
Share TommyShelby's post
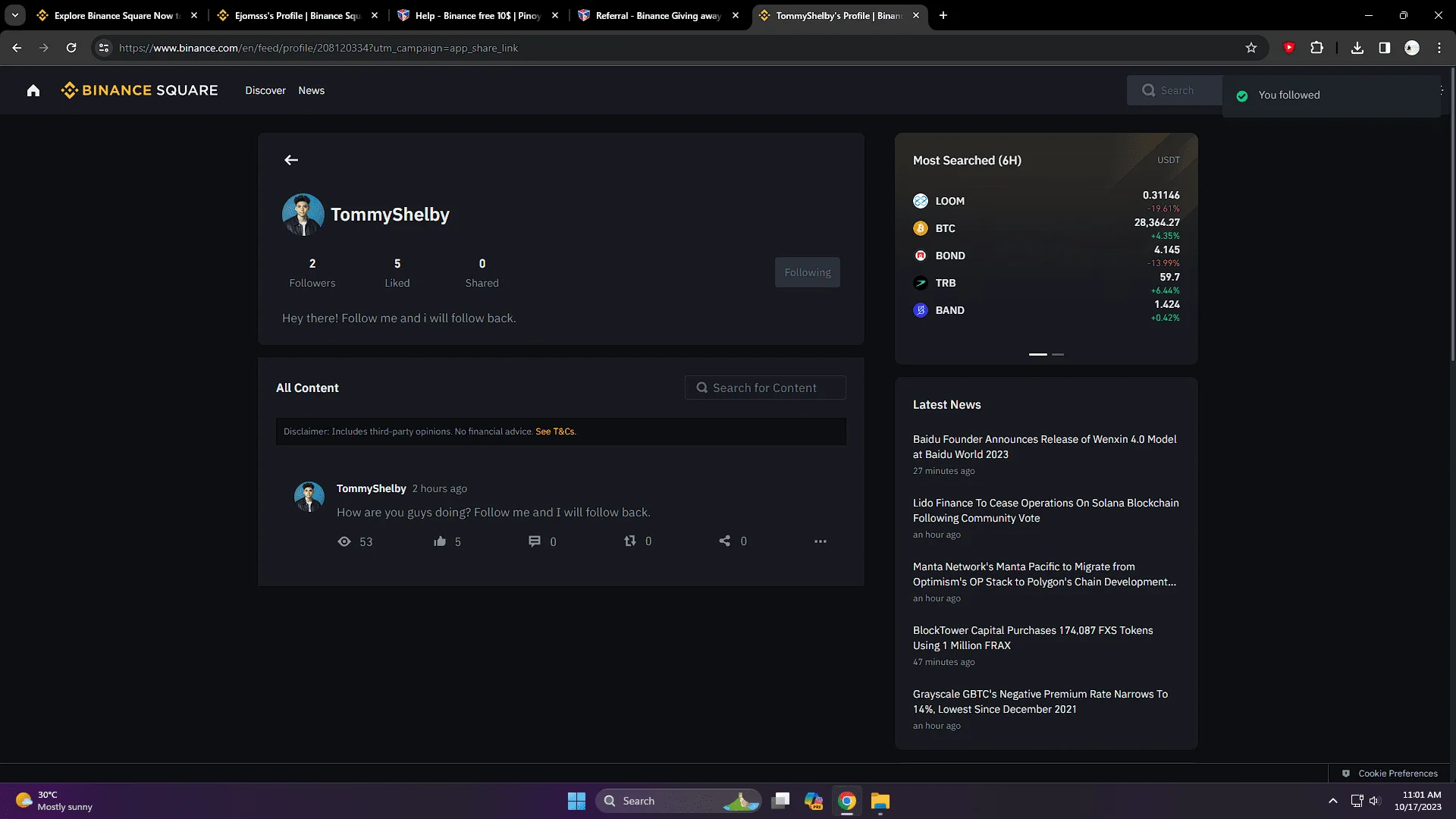(x=725, y=541)
